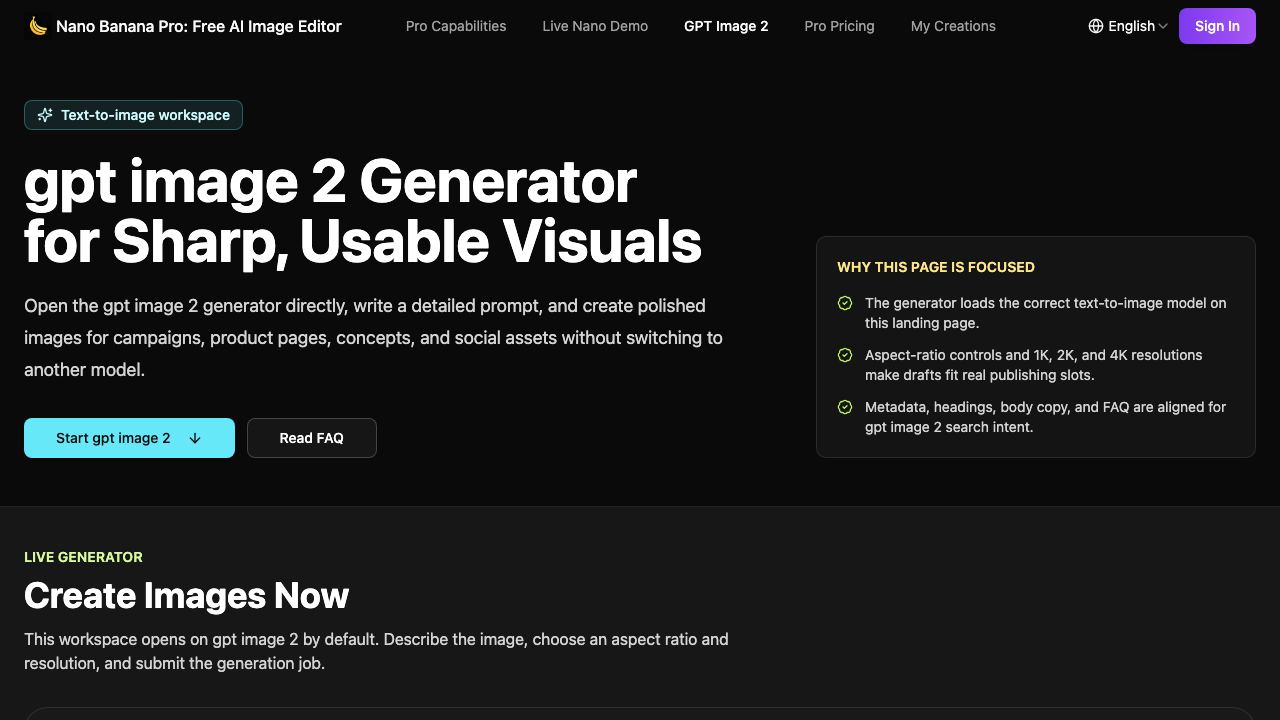The height and width of the screenshot is (720, 1280).
Task: Open the Pro Capabilities nav item
Action: [x=456, y=26]
